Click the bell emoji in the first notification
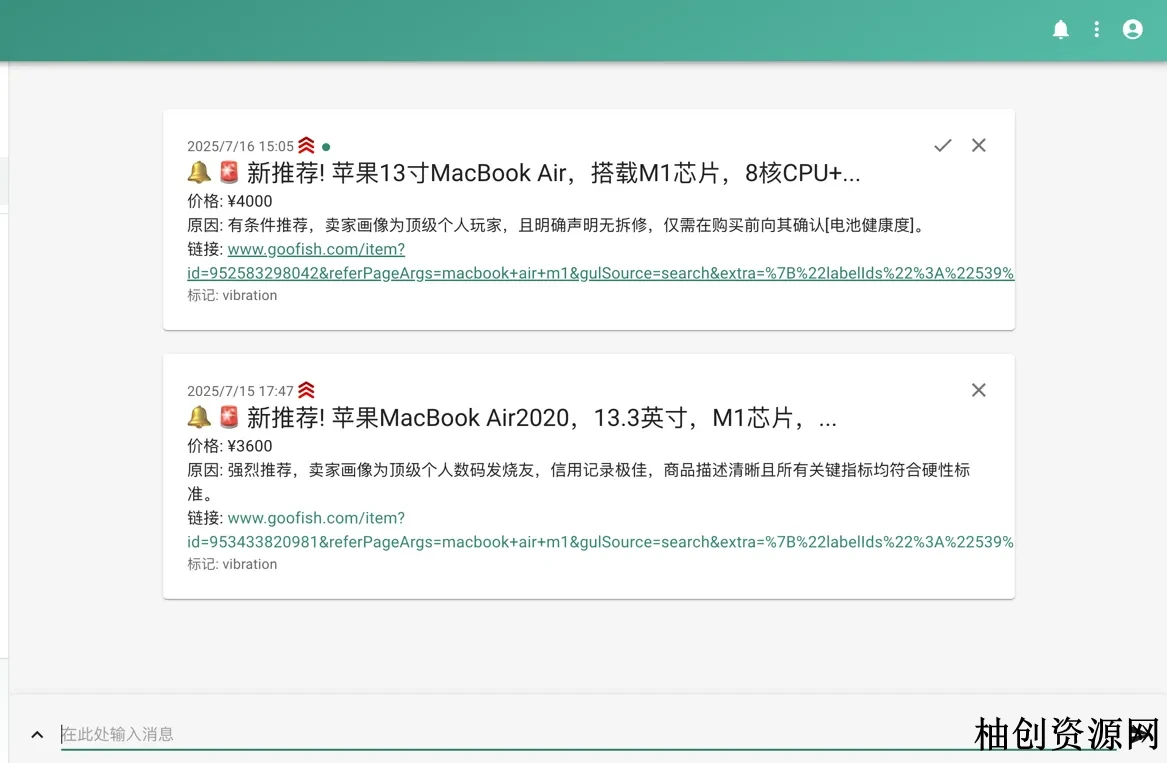 (199, 173)
